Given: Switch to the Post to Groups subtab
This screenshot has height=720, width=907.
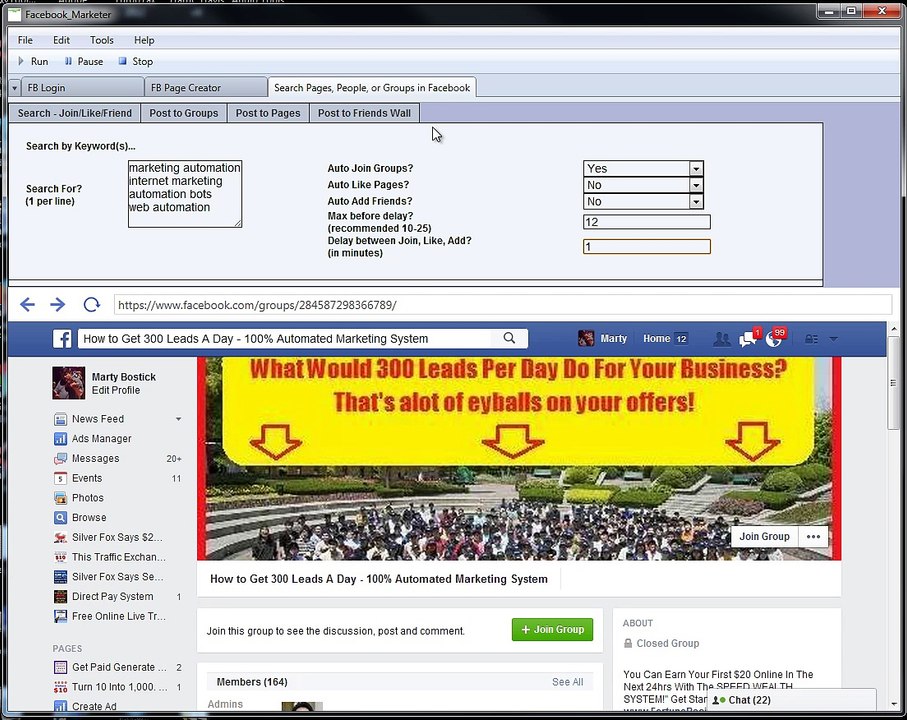Looking at the screenshot, I should 184,113.
